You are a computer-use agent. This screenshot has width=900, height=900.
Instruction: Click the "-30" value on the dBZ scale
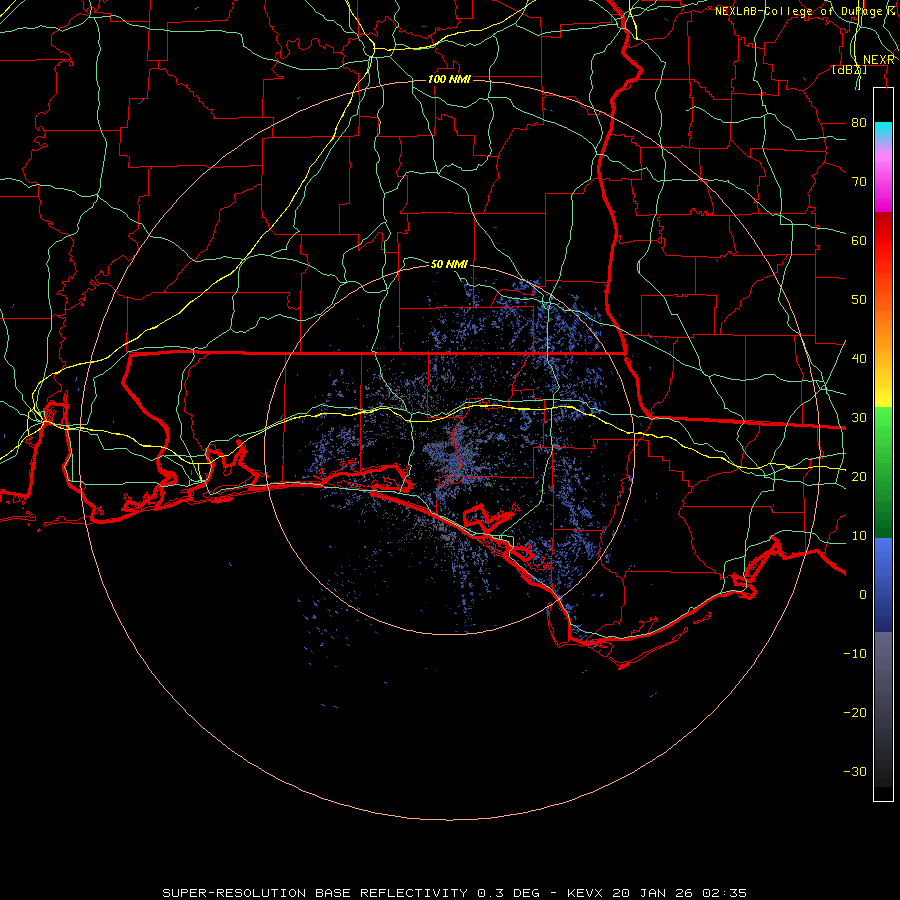(x=855, y=771)
